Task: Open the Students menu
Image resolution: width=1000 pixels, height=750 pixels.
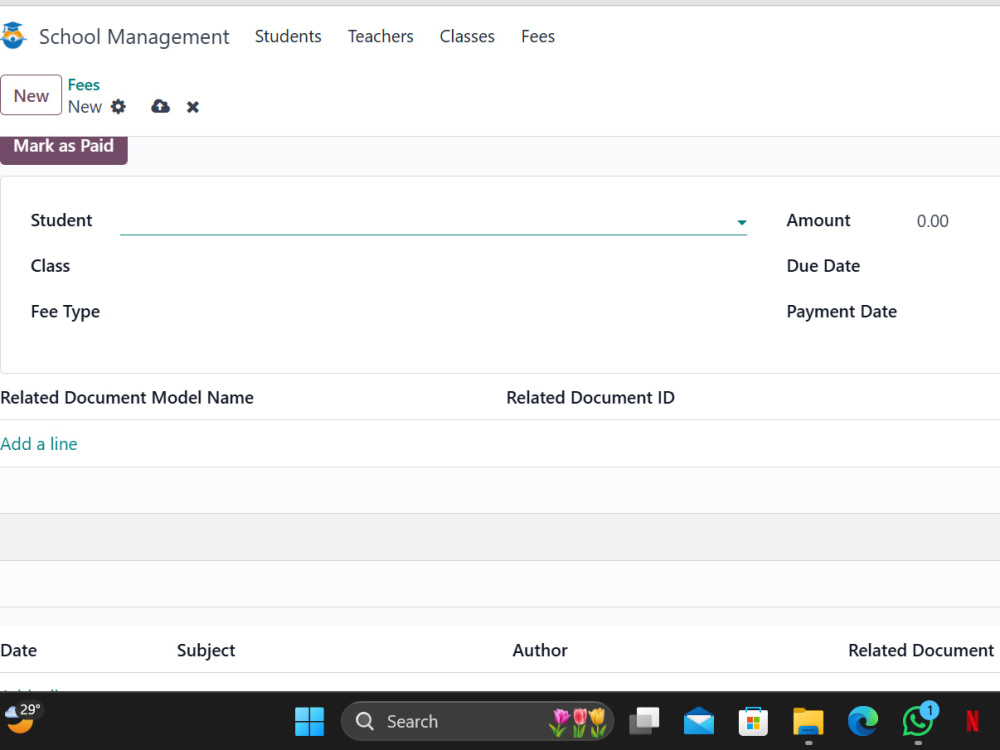Action: (x=288, y=36)
